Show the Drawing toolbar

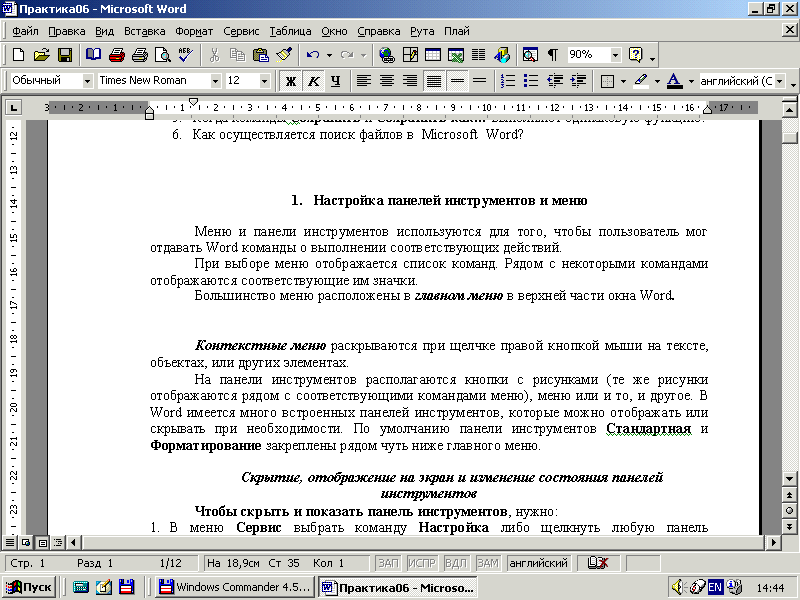502,55
